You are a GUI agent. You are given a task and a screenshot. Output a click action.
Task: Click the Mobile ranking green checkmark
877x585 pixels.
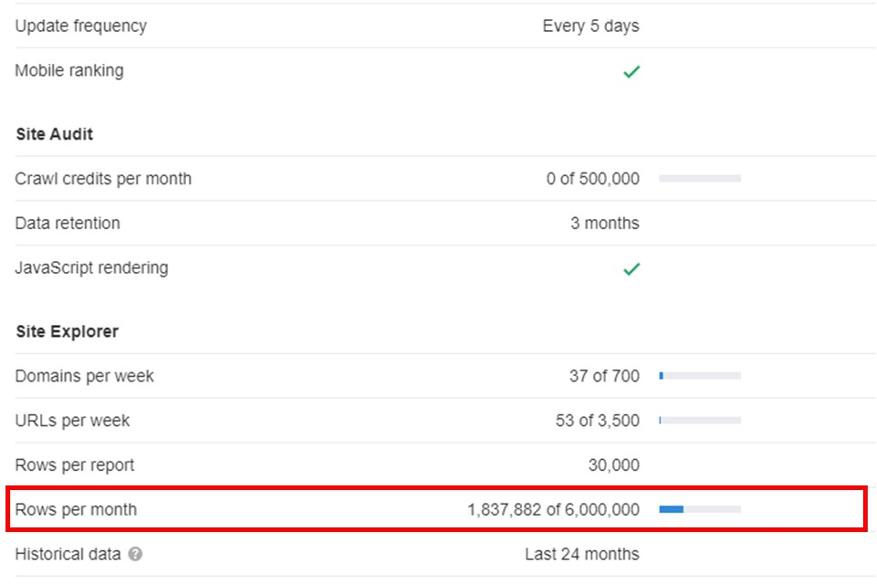pyautogui.click(x=631, y=72)
